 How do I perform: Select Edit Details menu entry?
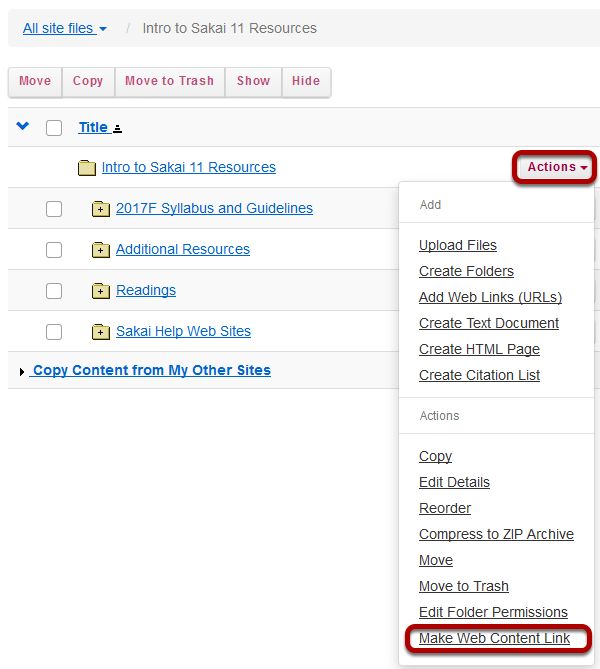[x=454, y=482]
